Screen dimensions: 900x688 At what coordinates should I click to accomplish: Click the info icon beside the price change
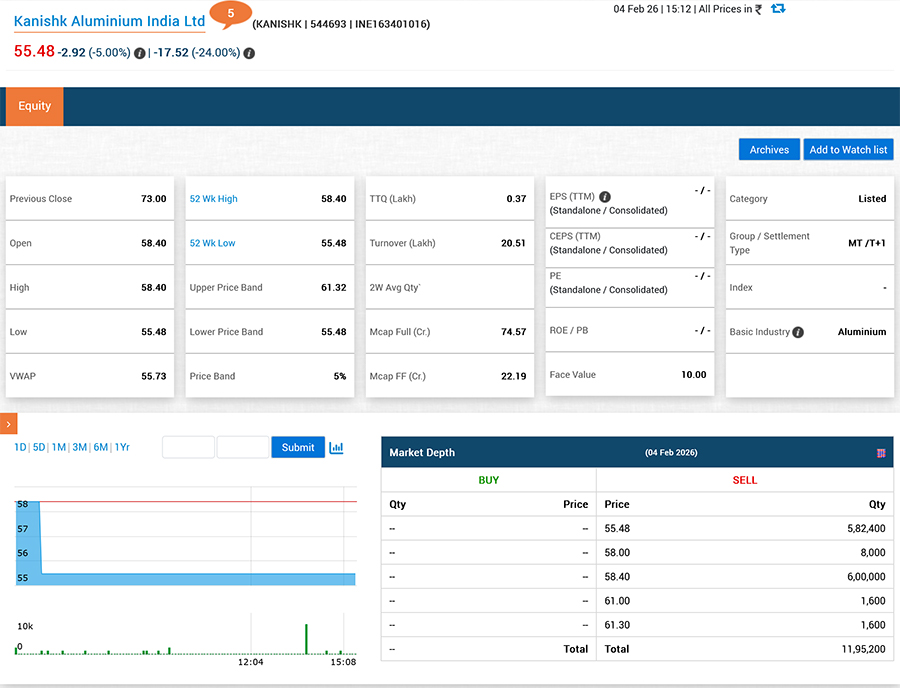138,53
